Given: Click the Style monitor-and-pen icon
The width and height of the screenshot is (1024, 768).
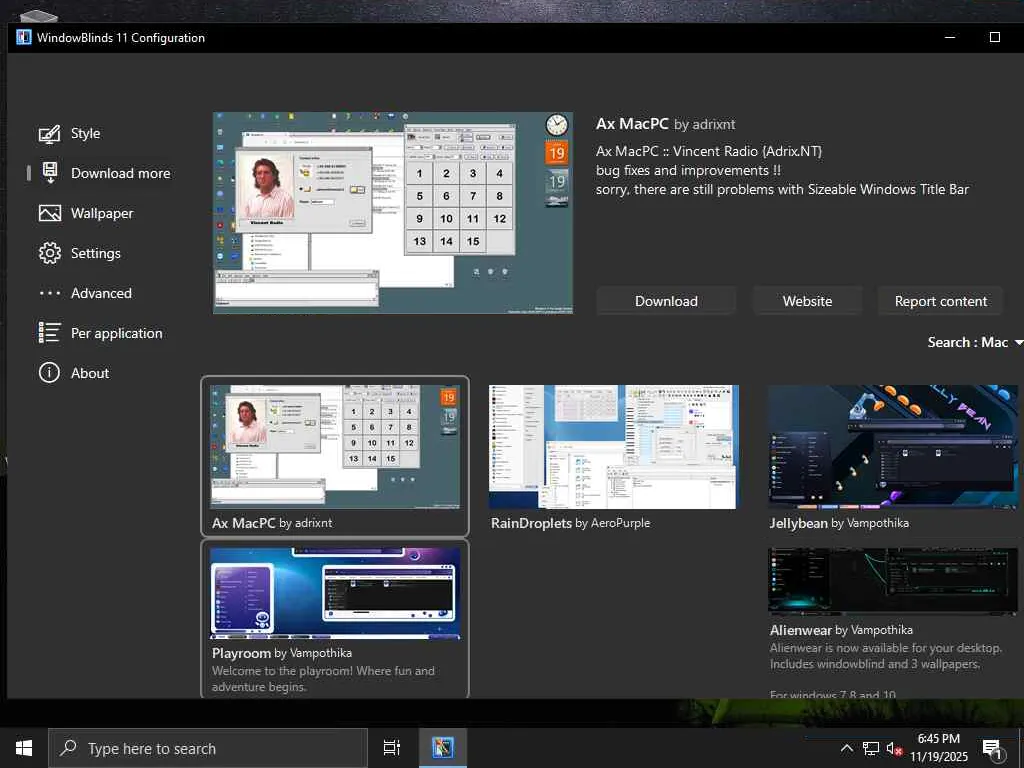Looking at the screenshot, I should click(50, 134).
